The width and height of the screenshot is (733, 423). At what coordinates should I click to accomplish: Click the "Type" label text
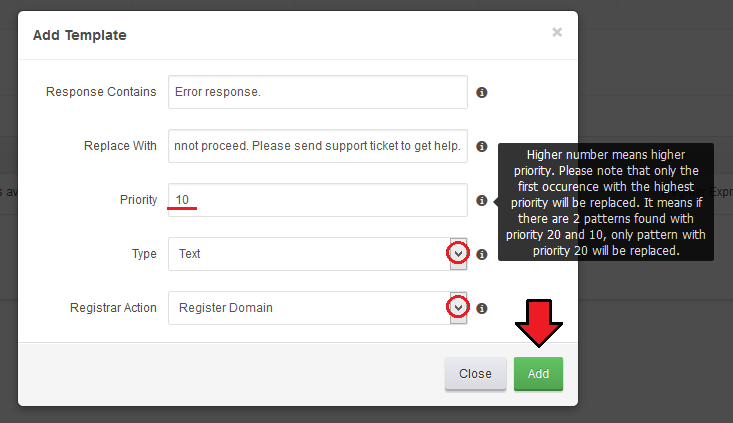(144, 254)
